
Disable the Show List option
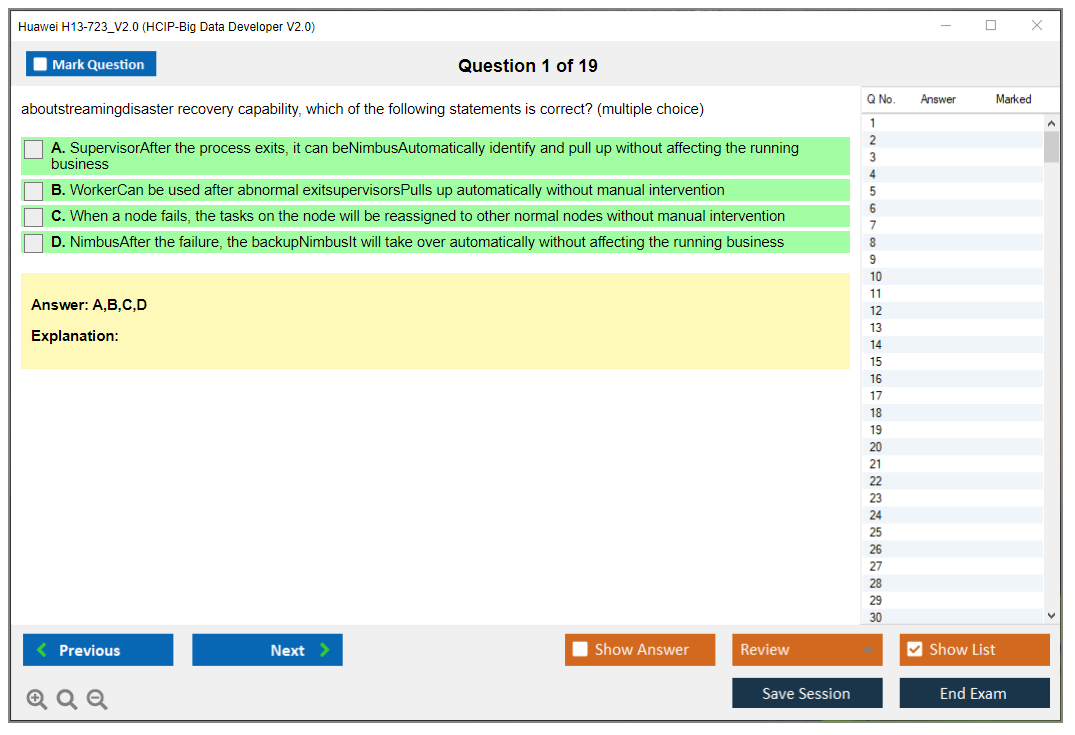[x=914, y=650]
